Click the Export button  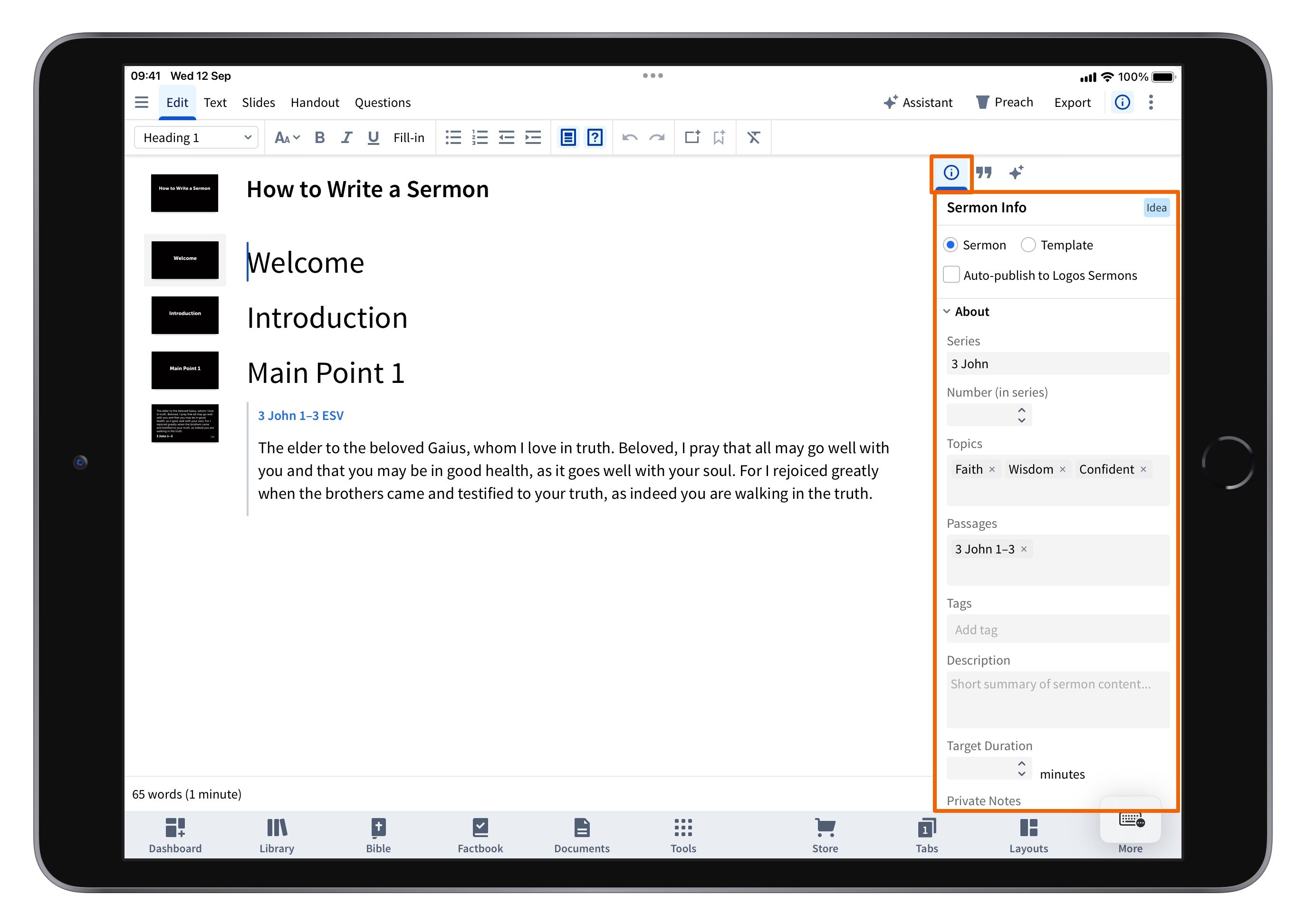pyautogui.click(x=1072, y=103)
